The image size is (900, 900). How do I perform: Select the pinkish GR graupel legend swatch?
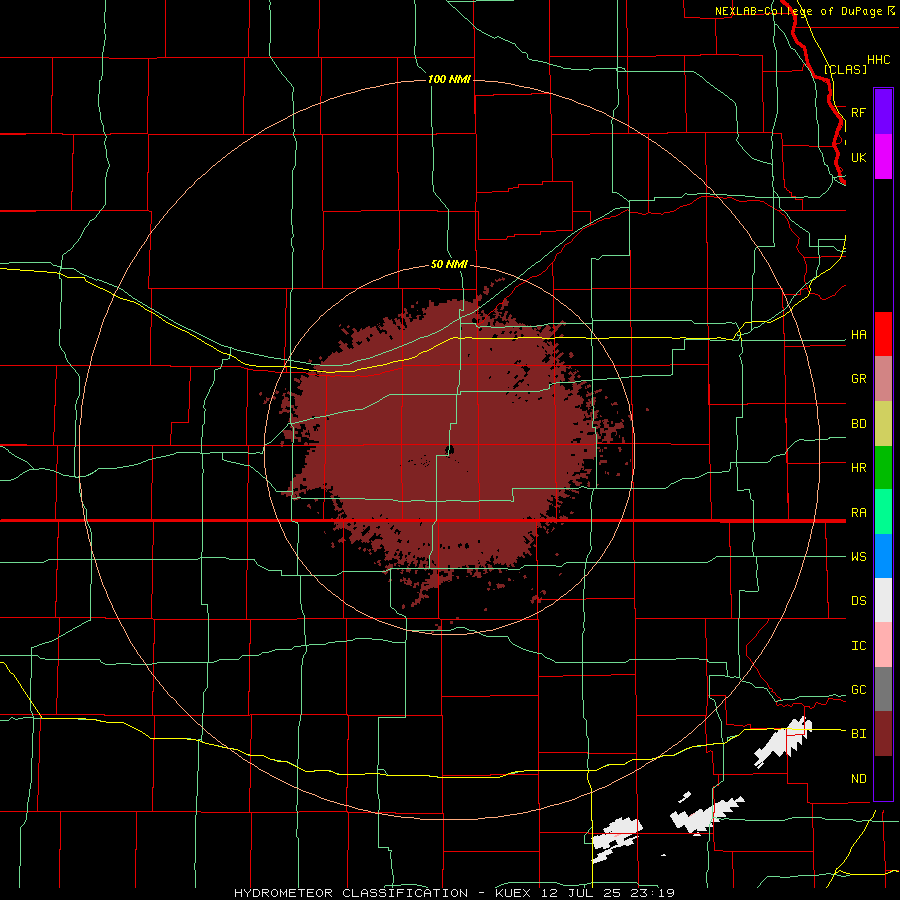(x=883, y=379)
